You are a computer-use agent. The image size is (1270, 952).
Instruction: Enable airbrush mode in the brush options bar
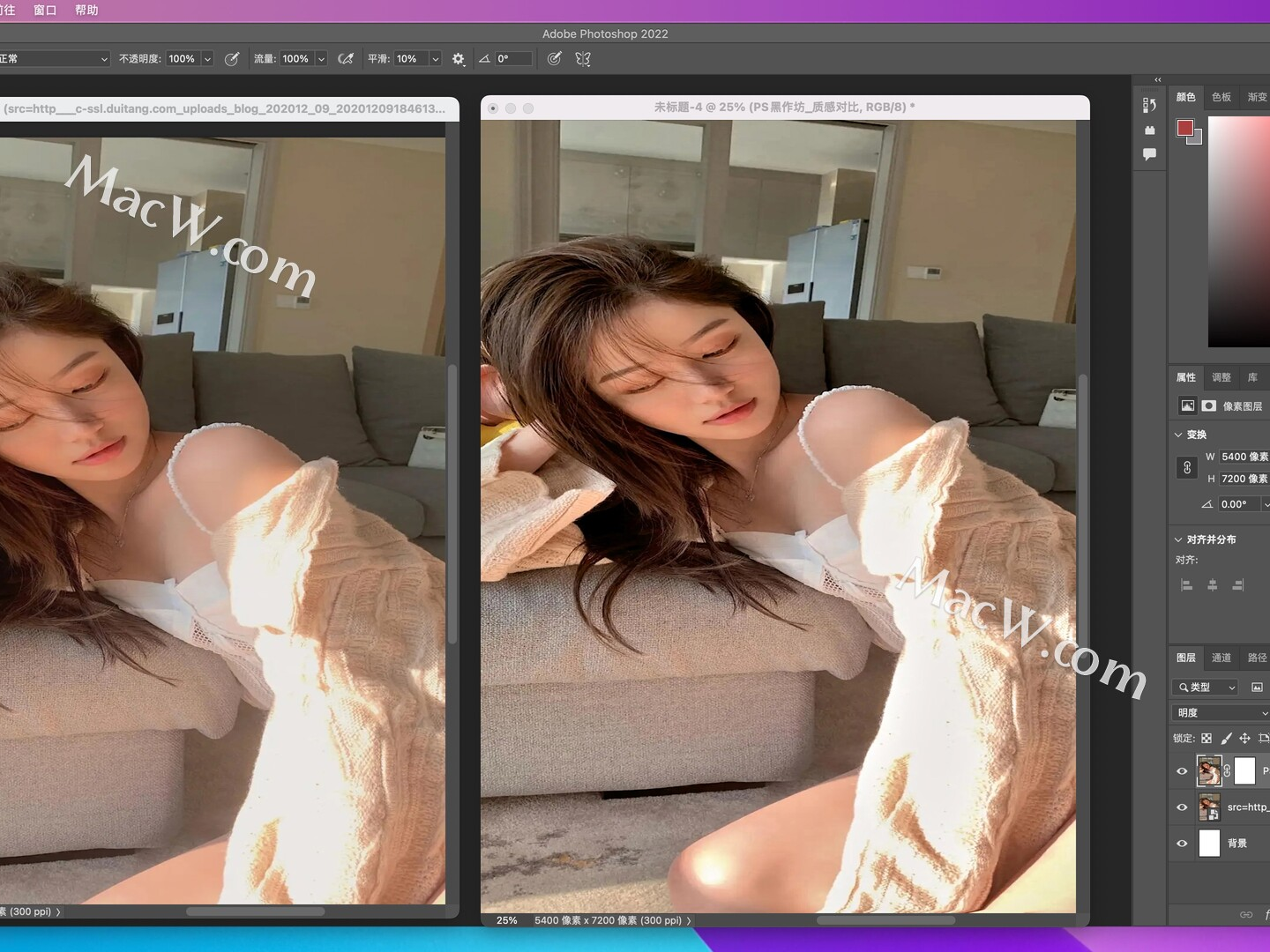[x=346, y=59]
